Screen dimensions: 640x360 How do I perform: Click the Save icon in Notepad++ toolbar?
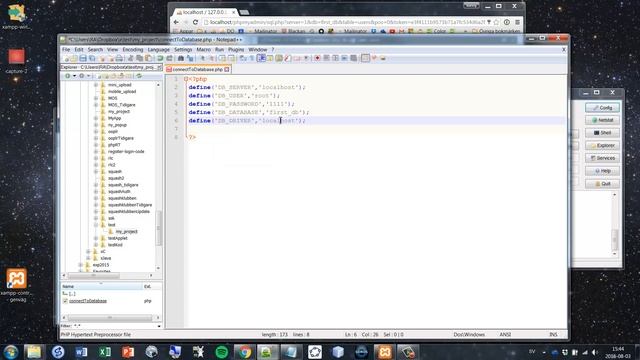point(83,58)
